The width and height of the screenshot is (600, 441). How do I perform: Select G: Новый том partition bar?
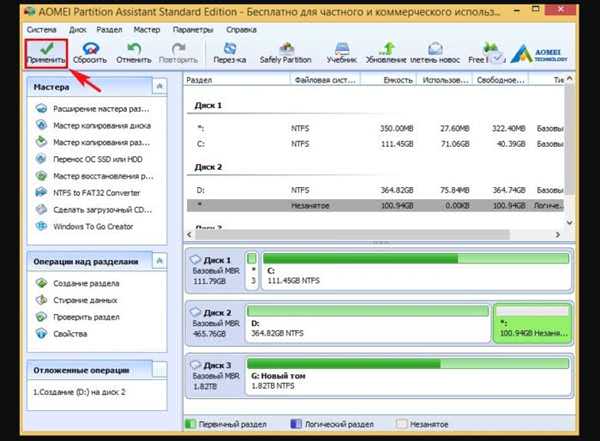(408, 376)
